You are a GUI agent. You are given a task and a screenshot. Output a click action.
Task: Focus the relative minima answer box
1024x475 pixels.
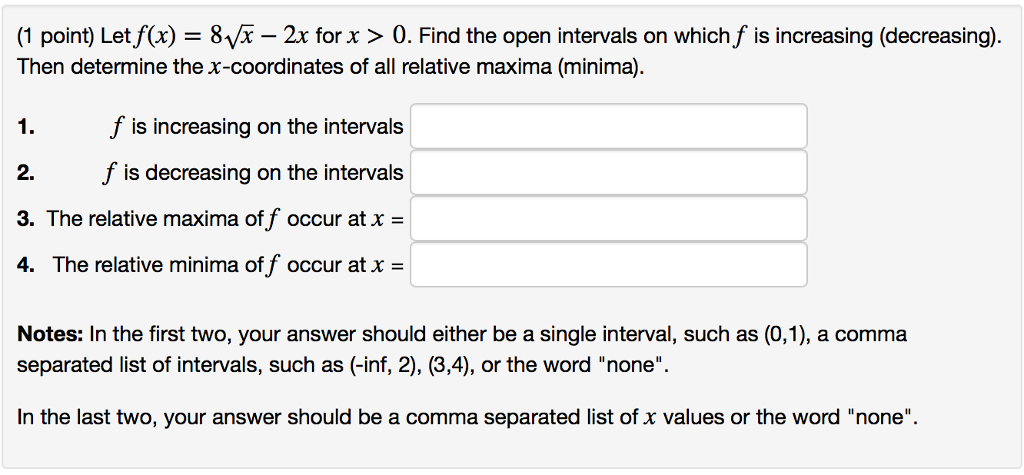coord(608,265)
